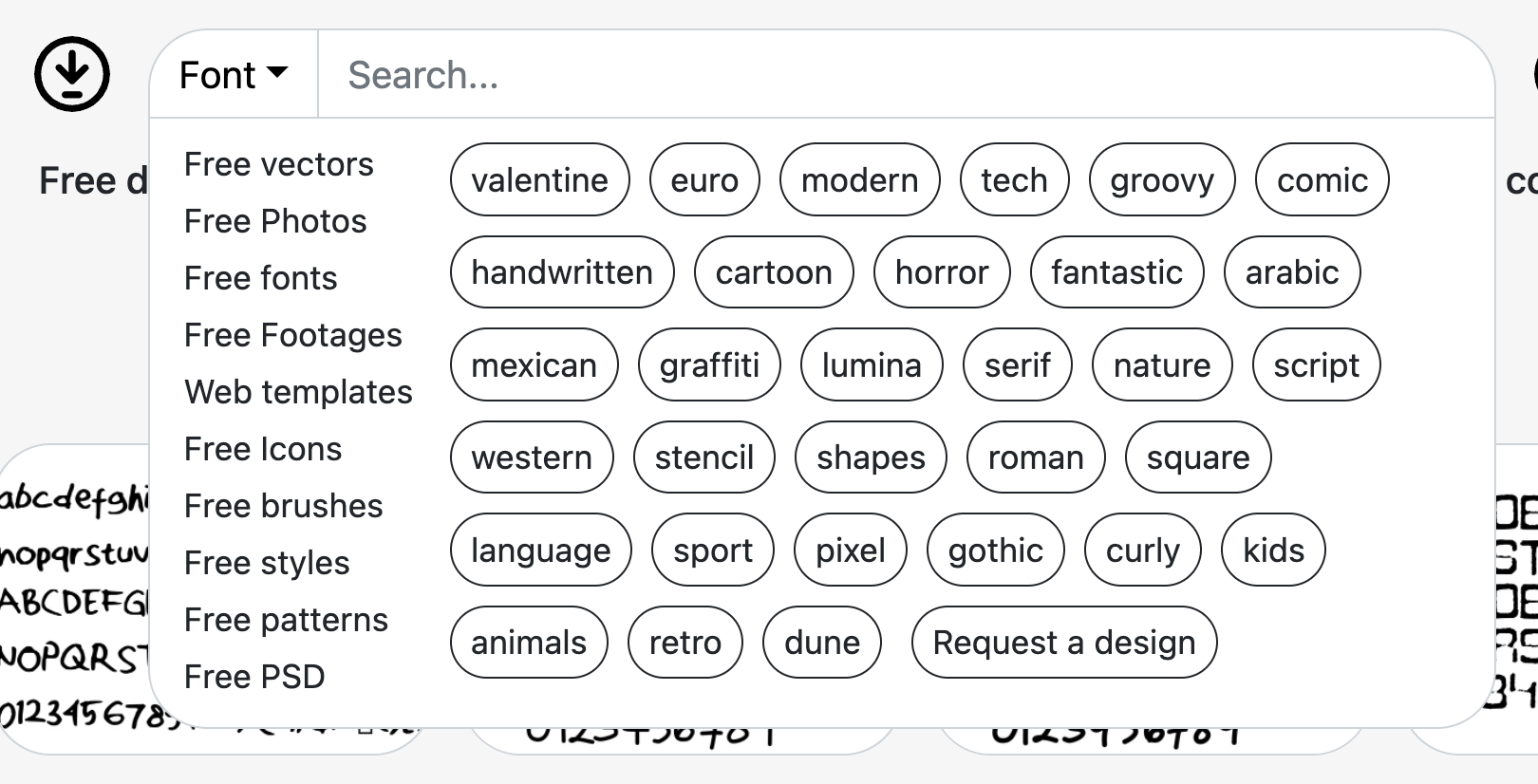Select Free brushes in the list
The height and width of the screenshot is (784, 1538).
tap(283, 506)
